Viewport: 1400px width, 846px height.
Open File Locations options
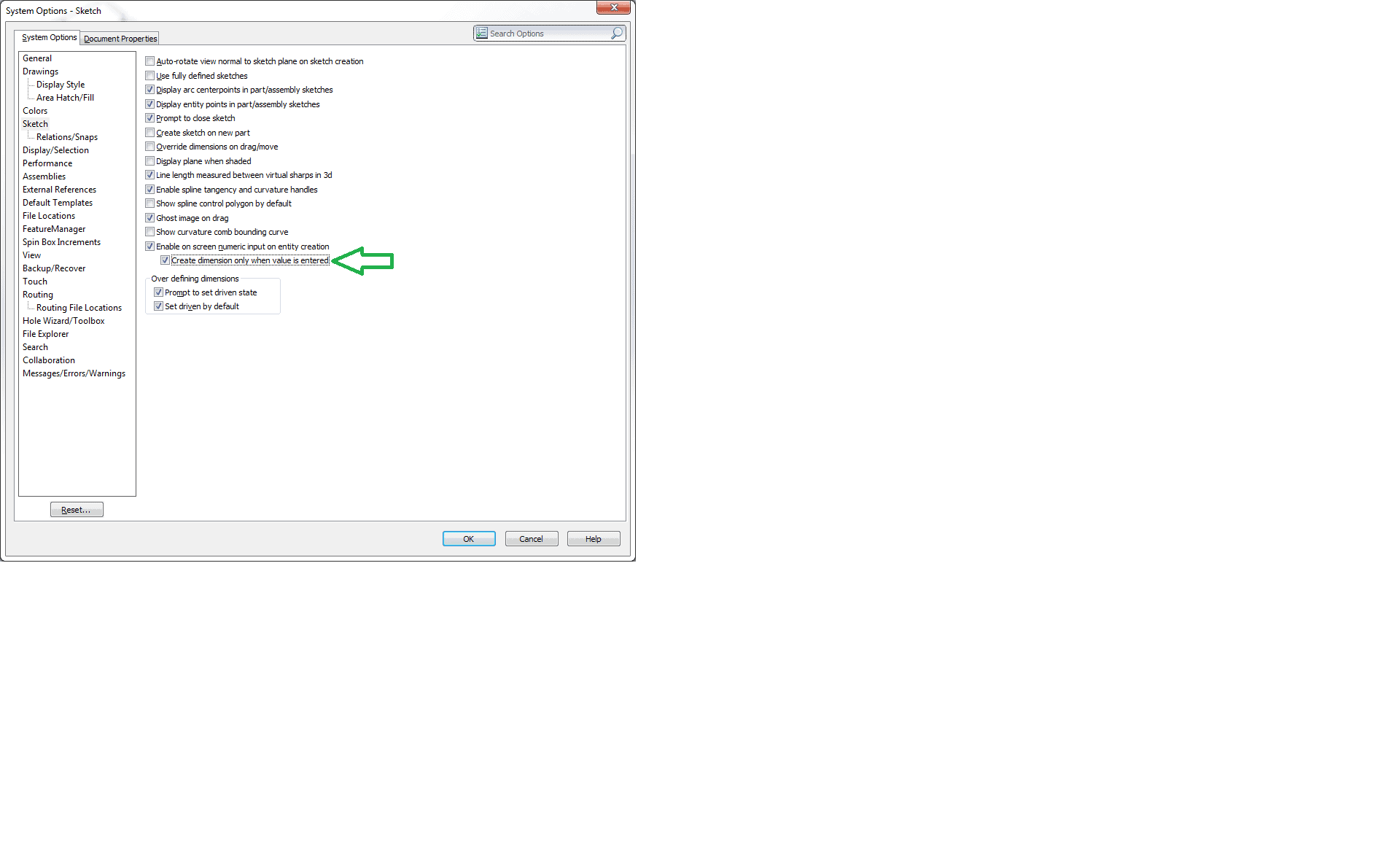click(49, 216)
